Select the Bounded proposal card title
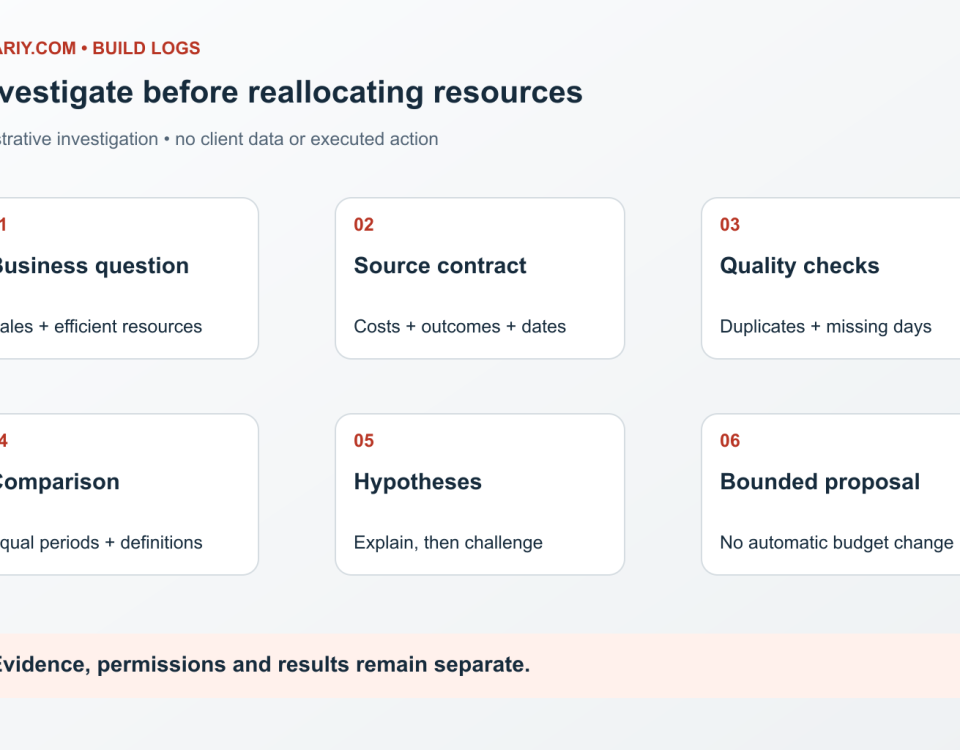This screenshot has width=960, height=750. pyautogui.click(x=820, y=482)
